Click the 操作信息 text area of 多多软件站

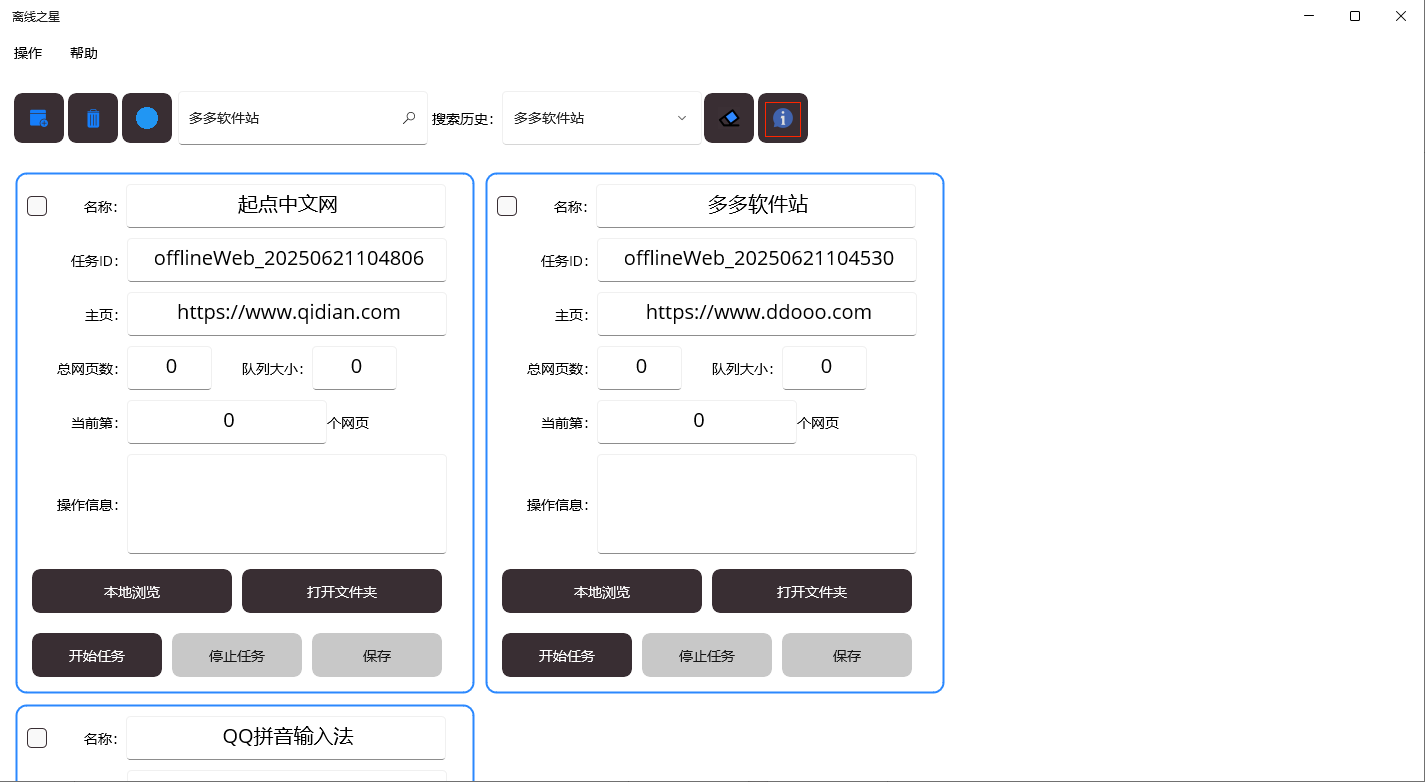pos(757,503)
